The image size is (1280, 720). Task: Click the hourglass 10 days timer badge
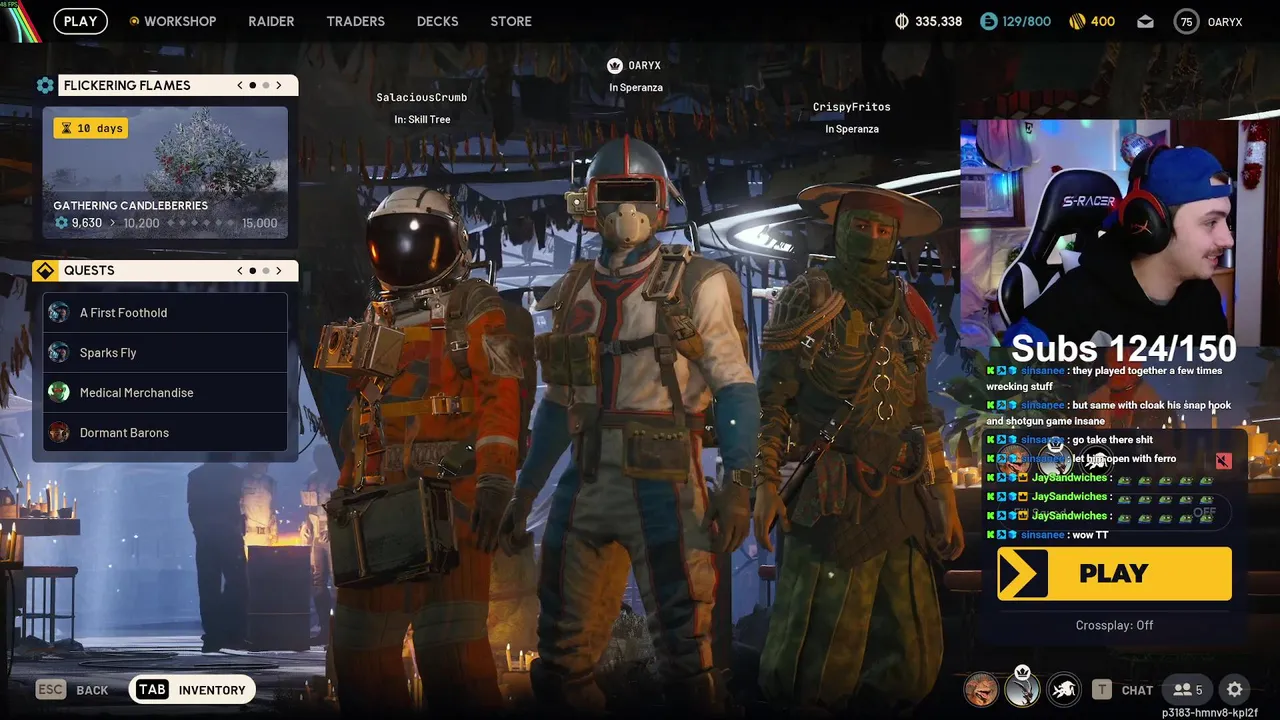click(90, 128)
